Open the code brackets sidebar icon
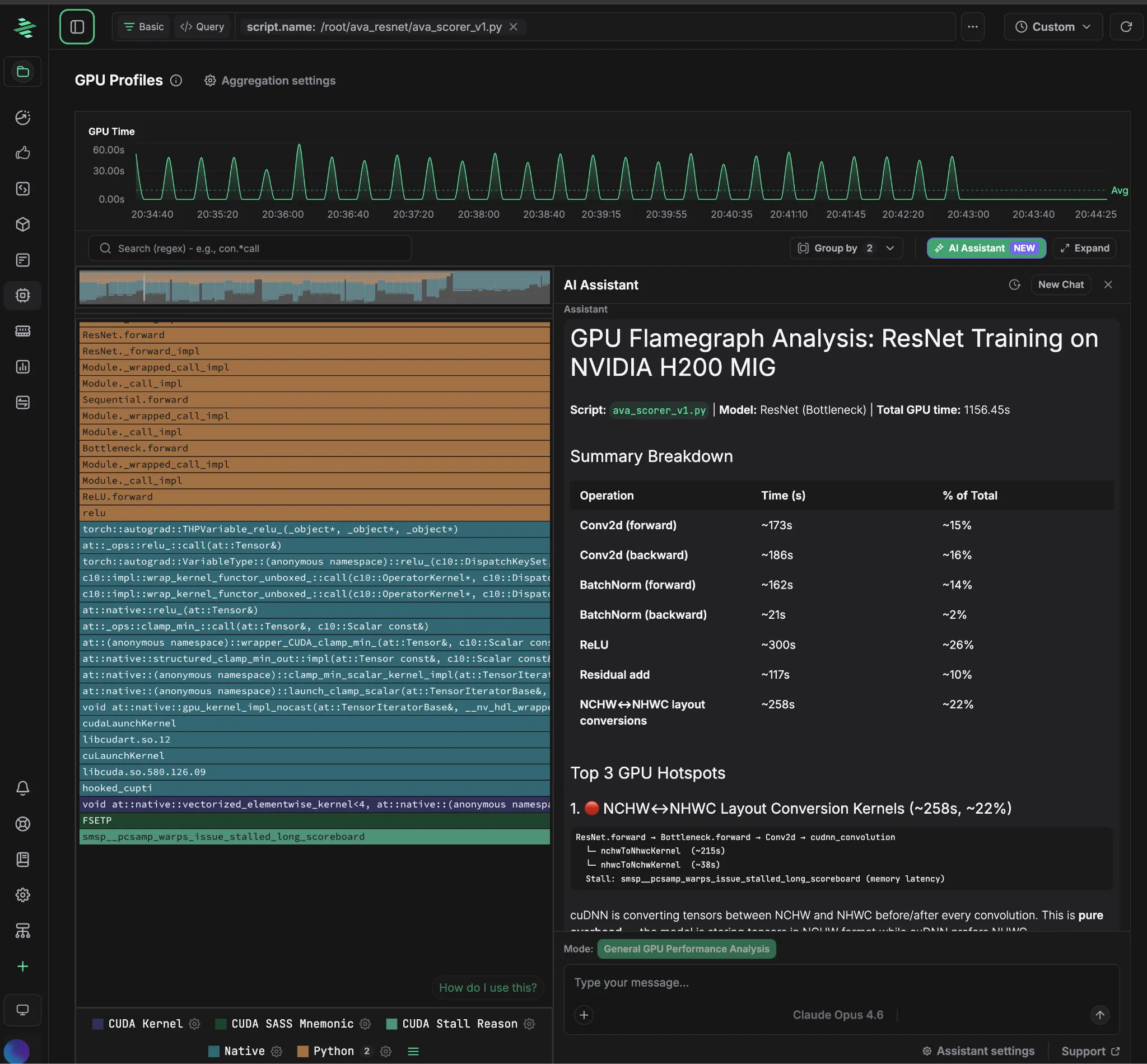 [x=23, y=189]
